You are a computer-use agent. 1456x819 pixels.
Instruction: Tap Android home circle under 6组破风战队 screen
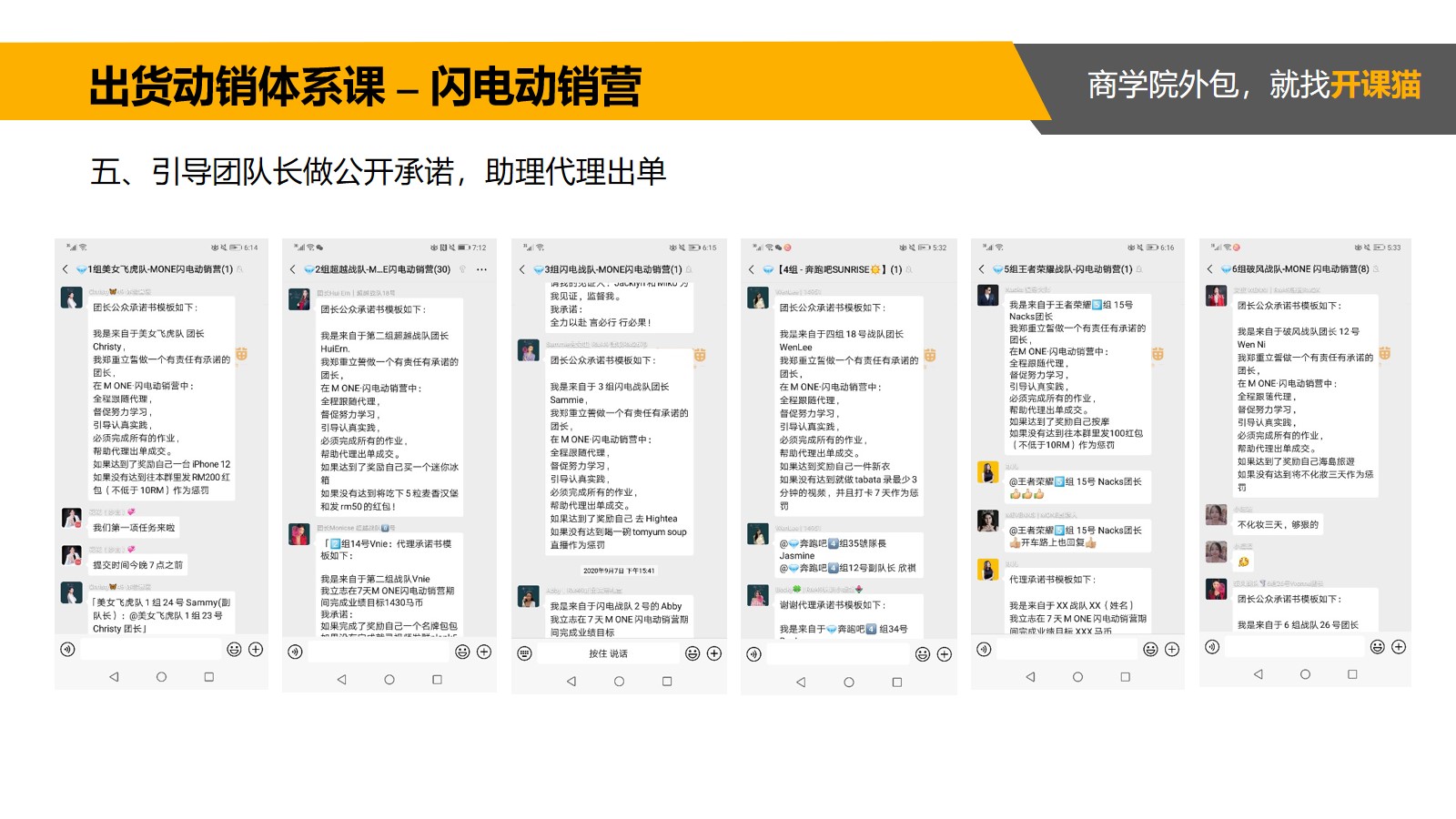(1305, 674)
